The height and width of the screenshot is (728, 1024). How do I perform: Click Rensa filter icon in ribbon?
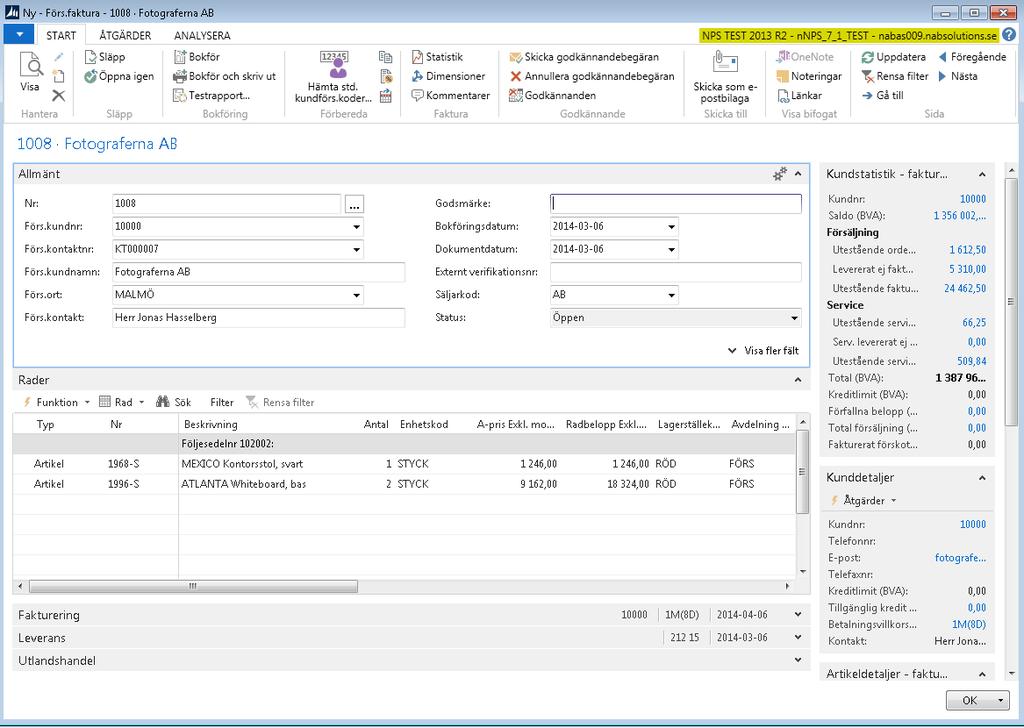point(868,76)
